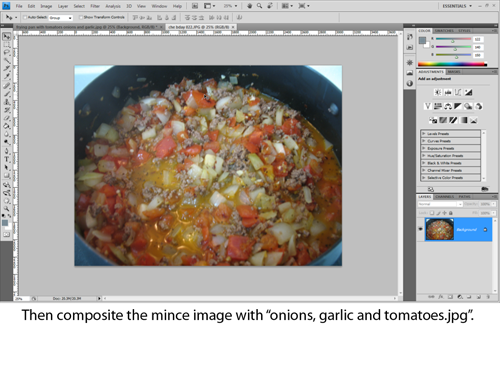
Task: Select the Move tool in toolbox
Action: tap(7, 36)
